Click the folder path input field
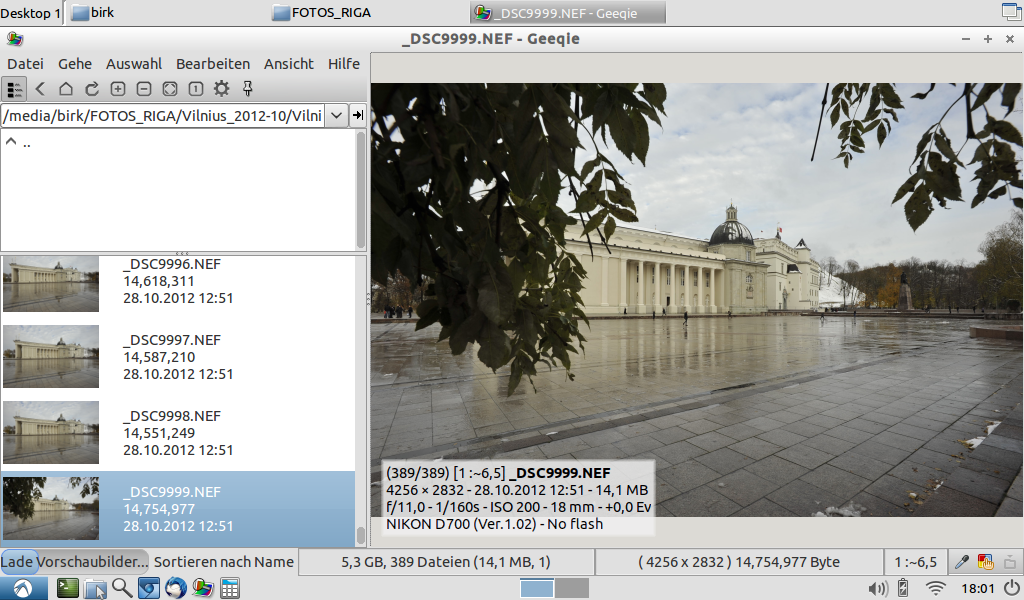Screen dimensions: 1024x600 point(163,116)
